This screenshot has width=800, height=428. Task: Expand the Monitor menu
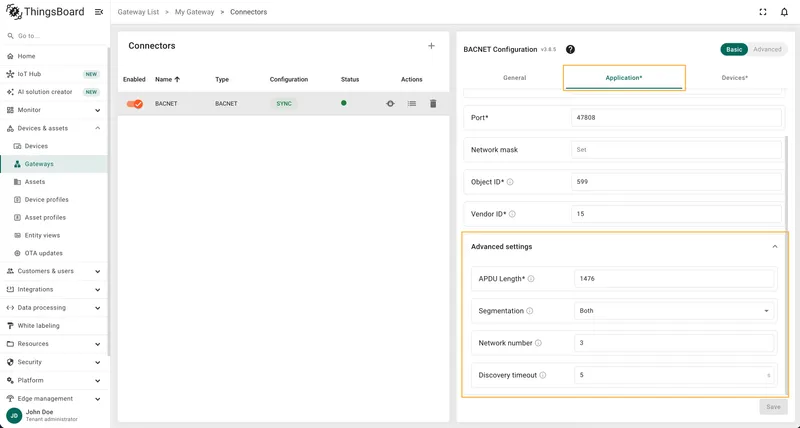[x=54, y=110]
